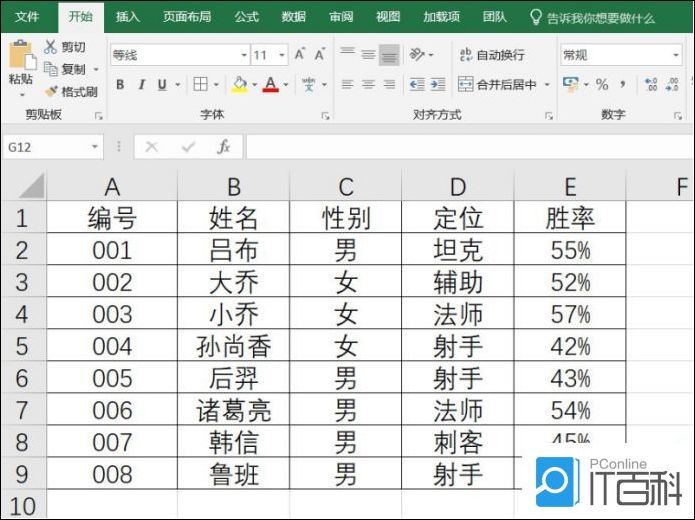Open Clipboard group dialog launcher
Screen dimensions: 695x520
tap(98, 116)
